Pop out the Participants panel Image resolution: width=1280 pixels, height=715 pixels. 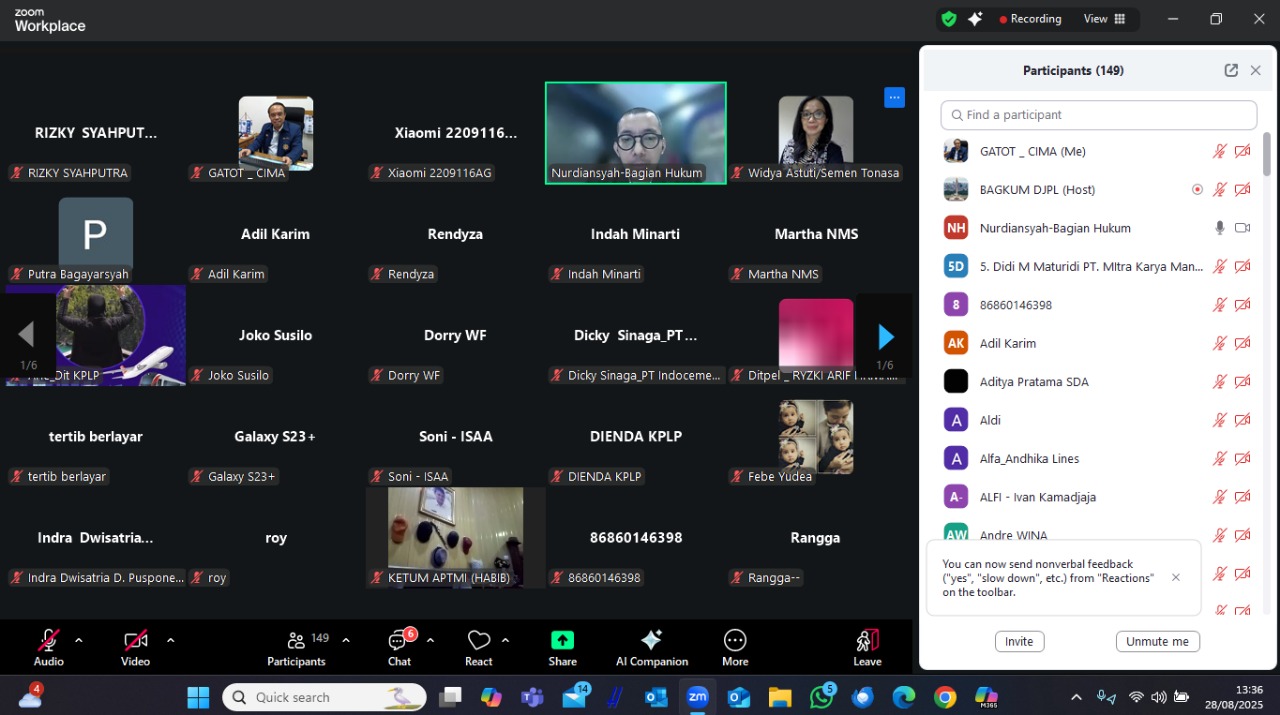pyautogui.click(x=1231, y=71)
